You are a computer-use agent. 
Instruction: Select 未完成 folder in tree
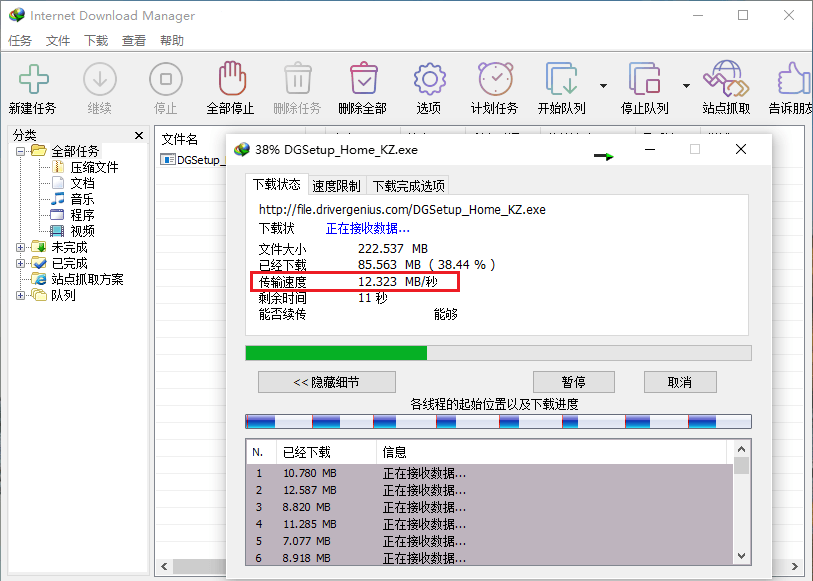coord(69,247)
